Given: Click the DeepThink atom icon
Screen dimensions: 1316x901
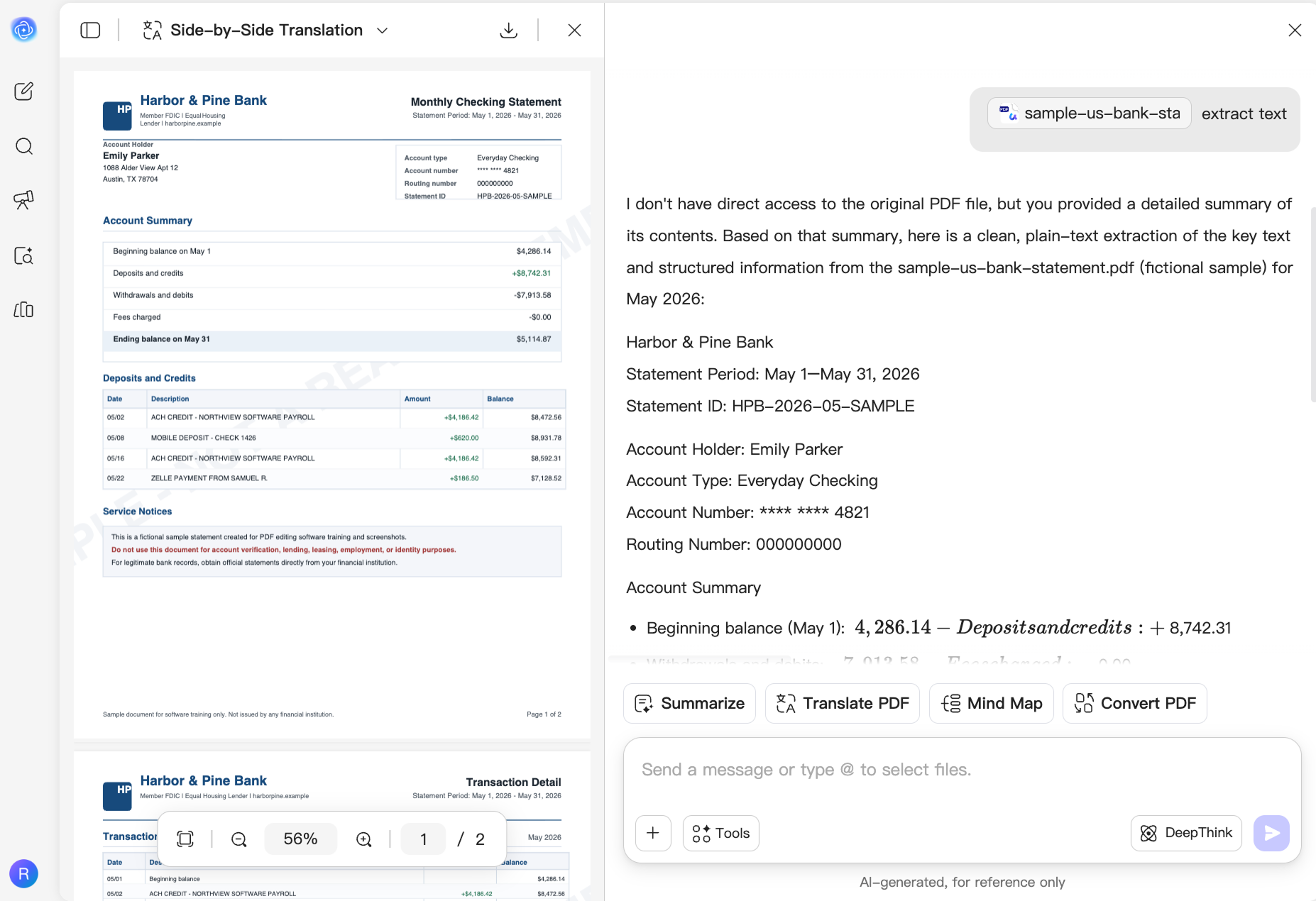Looking at the screenshot, I should click(1148, 833).
